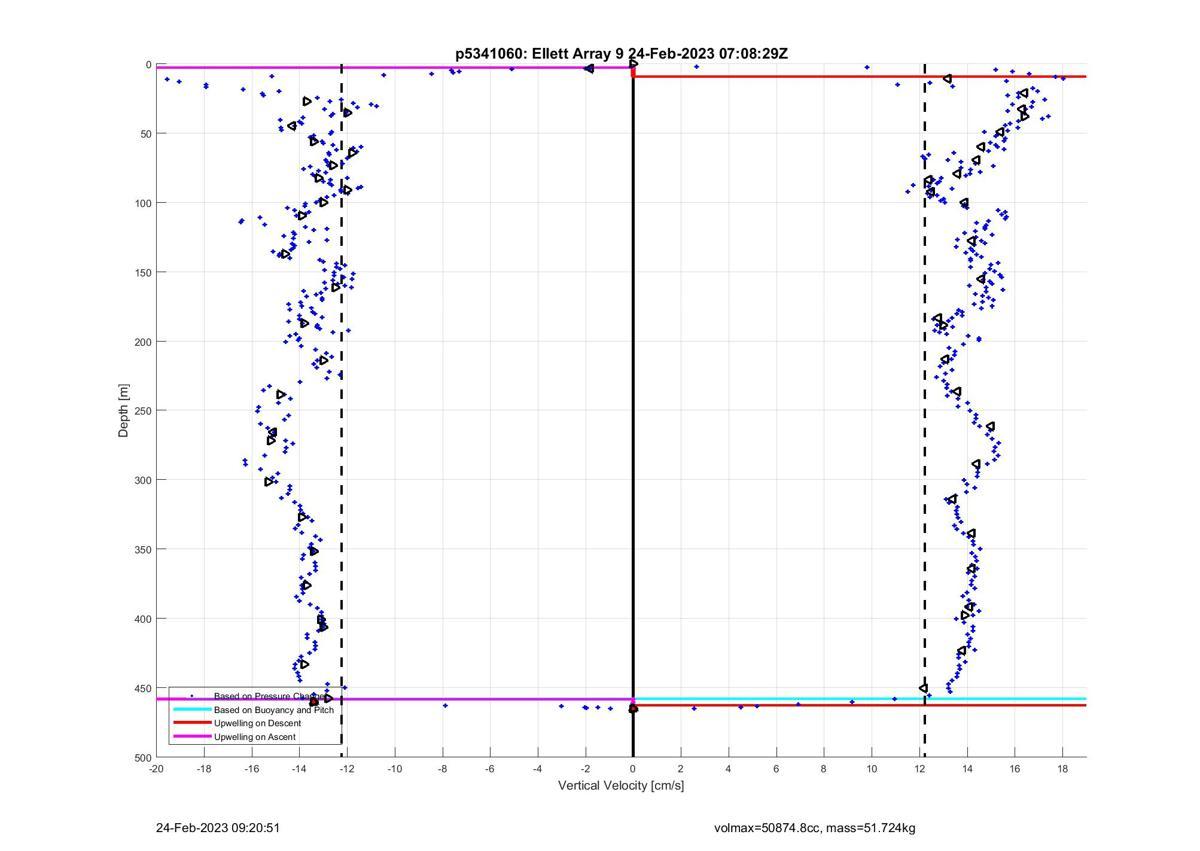This screenshot has height=851, width=1200.
Task: Click the velocity axis tick label "-16"
Action: click(x=251, y=769)
